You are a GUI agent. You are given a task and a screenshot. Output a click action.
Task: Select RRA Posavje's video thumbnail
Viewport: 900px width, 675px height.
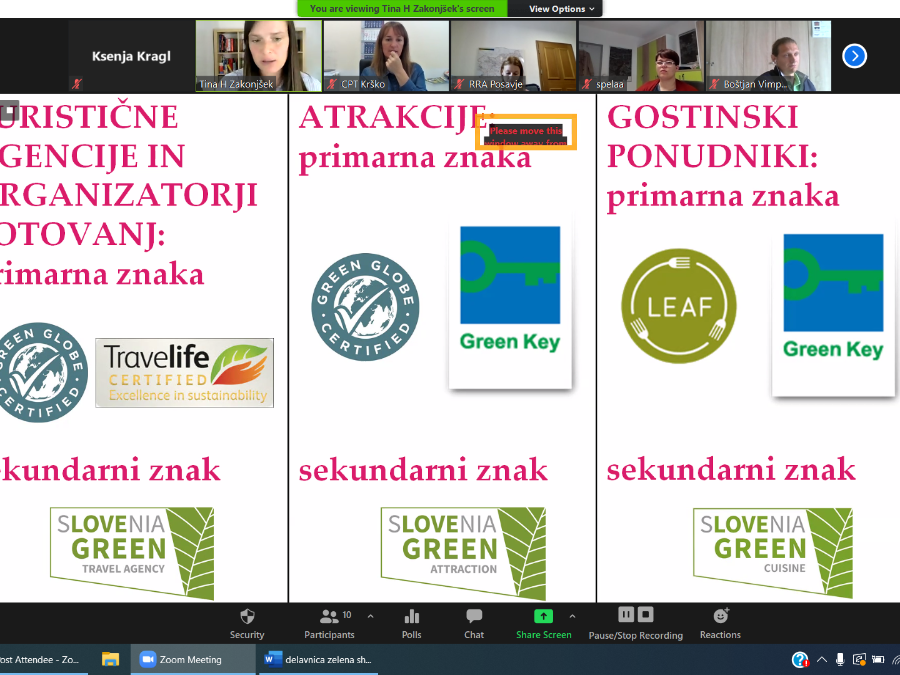click(514, 56)
